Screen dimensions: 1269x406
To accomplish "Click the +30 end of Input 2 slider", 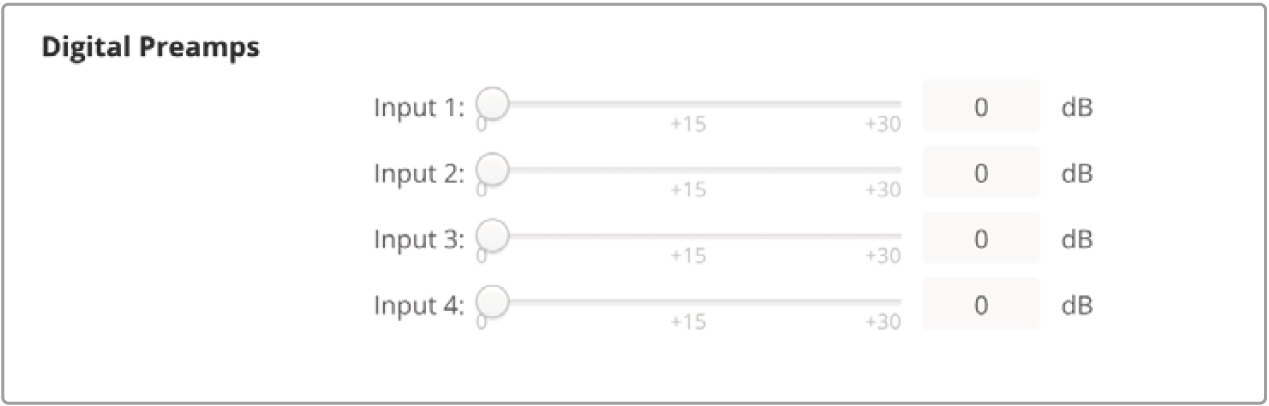I will 897,169.
